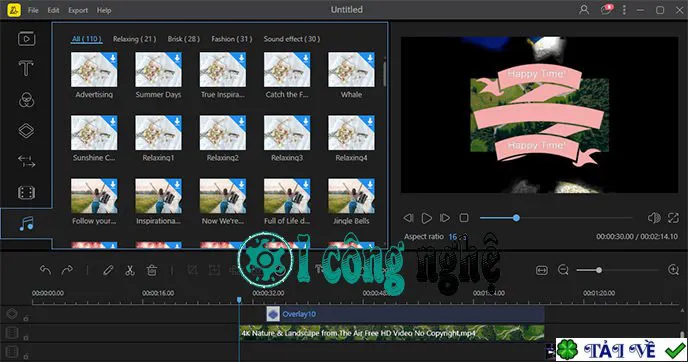Mute the preview volume
688x362 pixels.
click(654, 218)
